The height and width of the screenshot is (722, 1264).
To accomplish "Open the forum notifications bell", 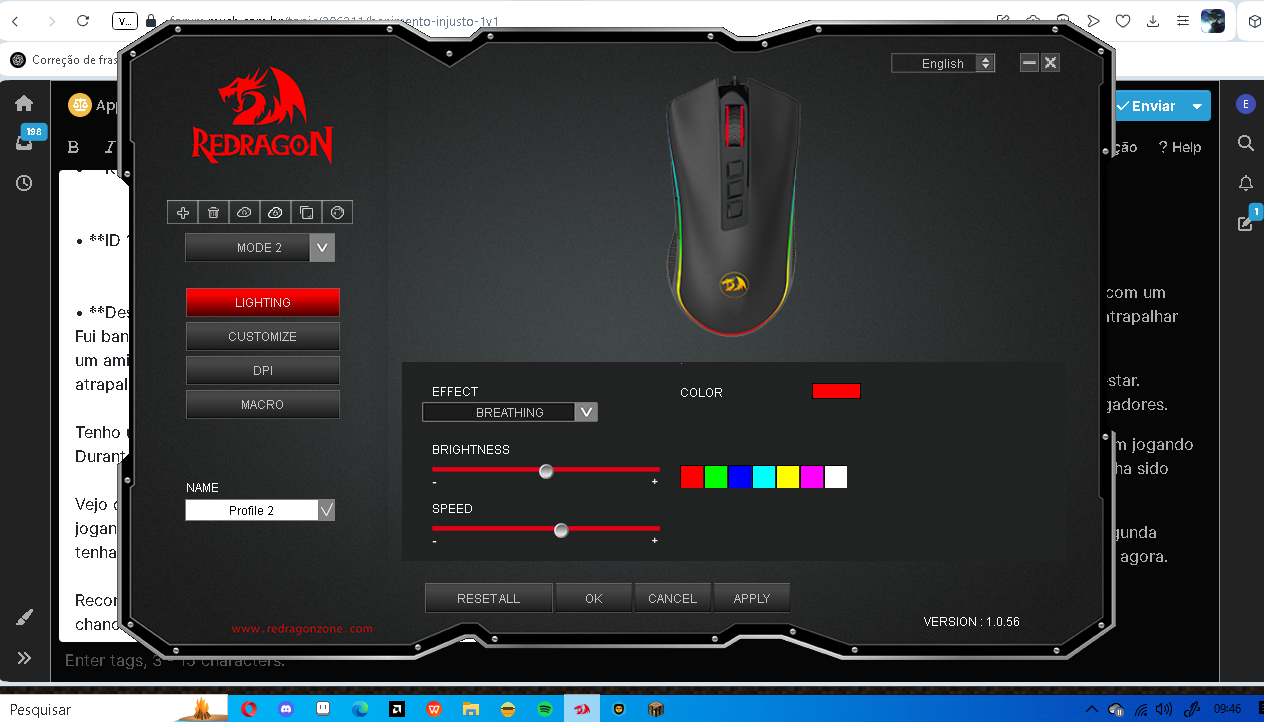I will click(x=1246, y=183).
